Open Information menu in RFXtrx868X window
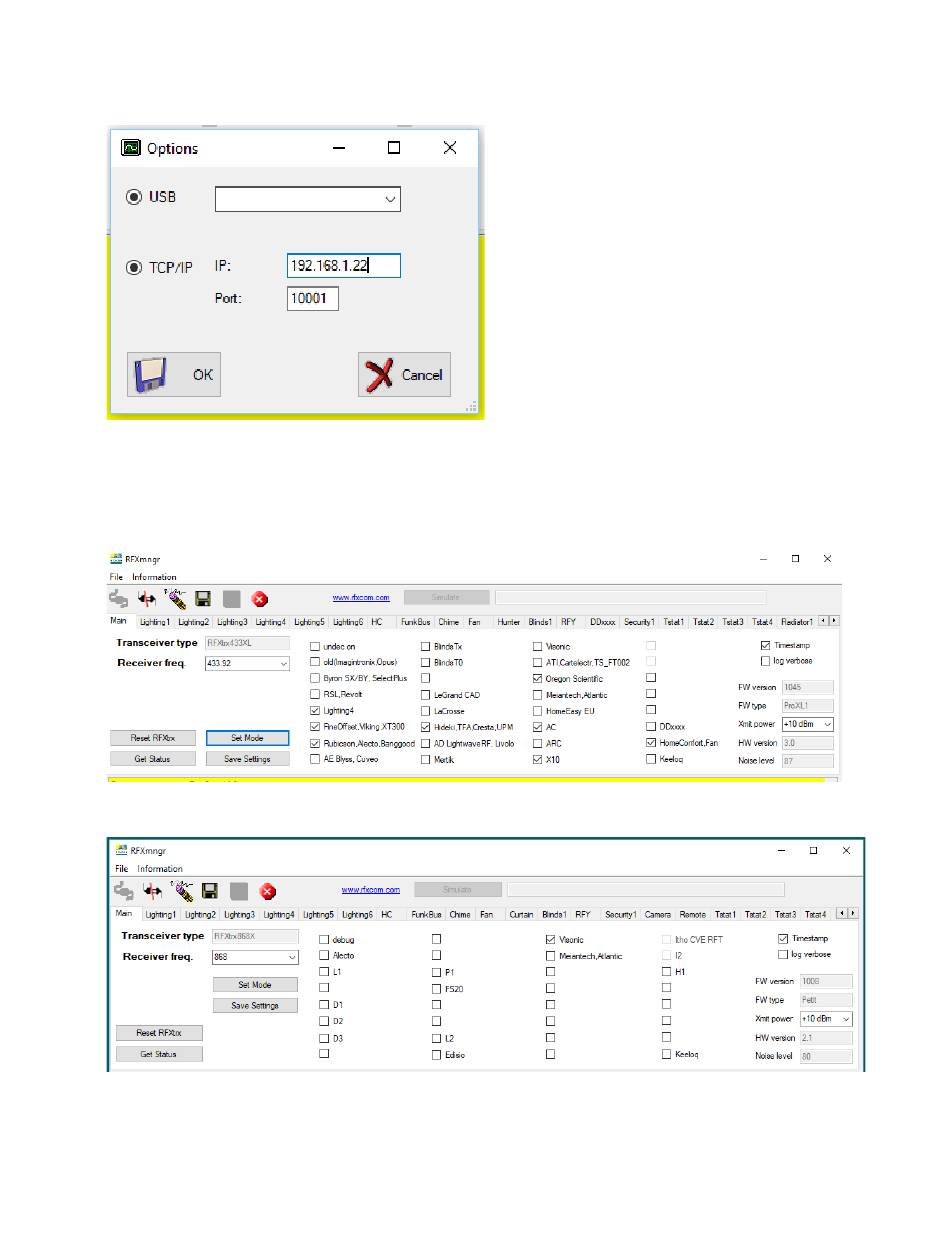Screen dimensions: 950x1260 (x=160, y=868)
